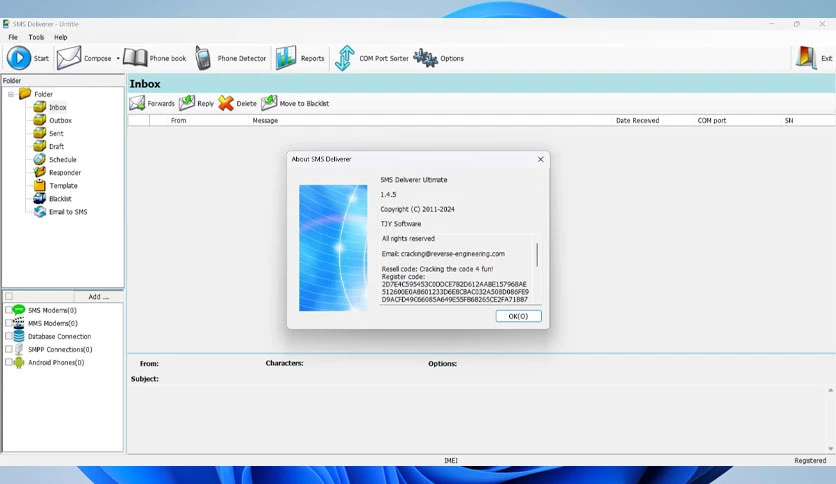
Task: Click the SMS Modems green bubble icon
Action: click(19, 310)
